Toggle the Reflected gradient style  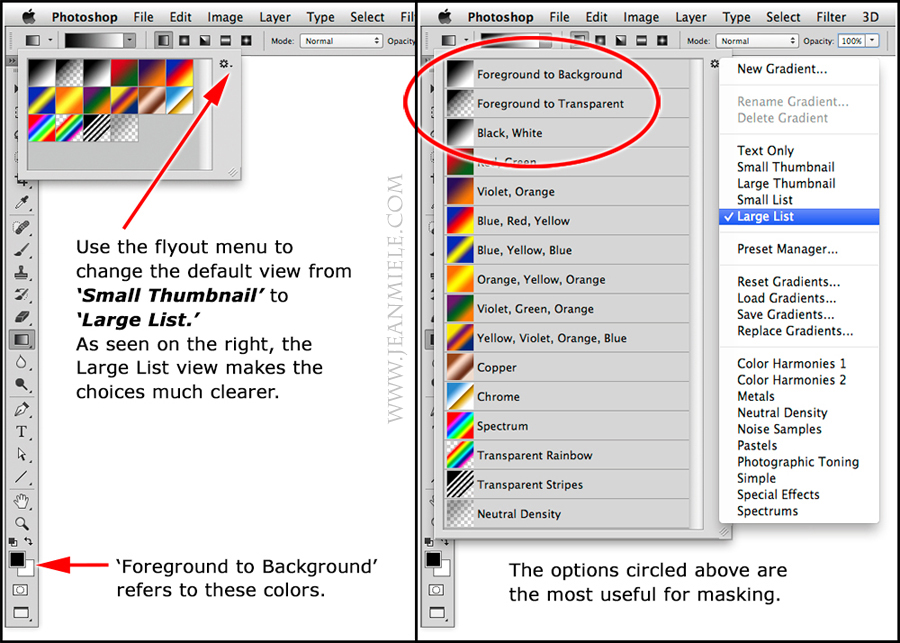224,40
